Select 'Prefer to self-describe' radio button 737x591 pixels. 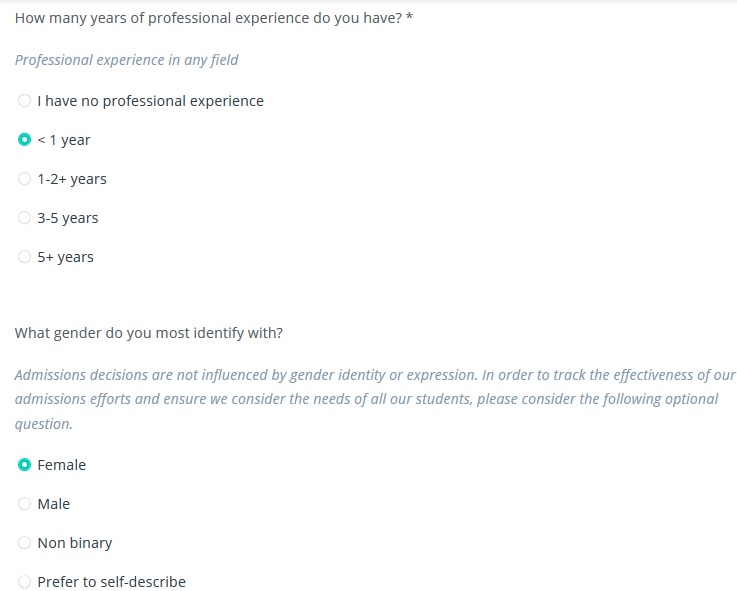[x=24, y=582]
